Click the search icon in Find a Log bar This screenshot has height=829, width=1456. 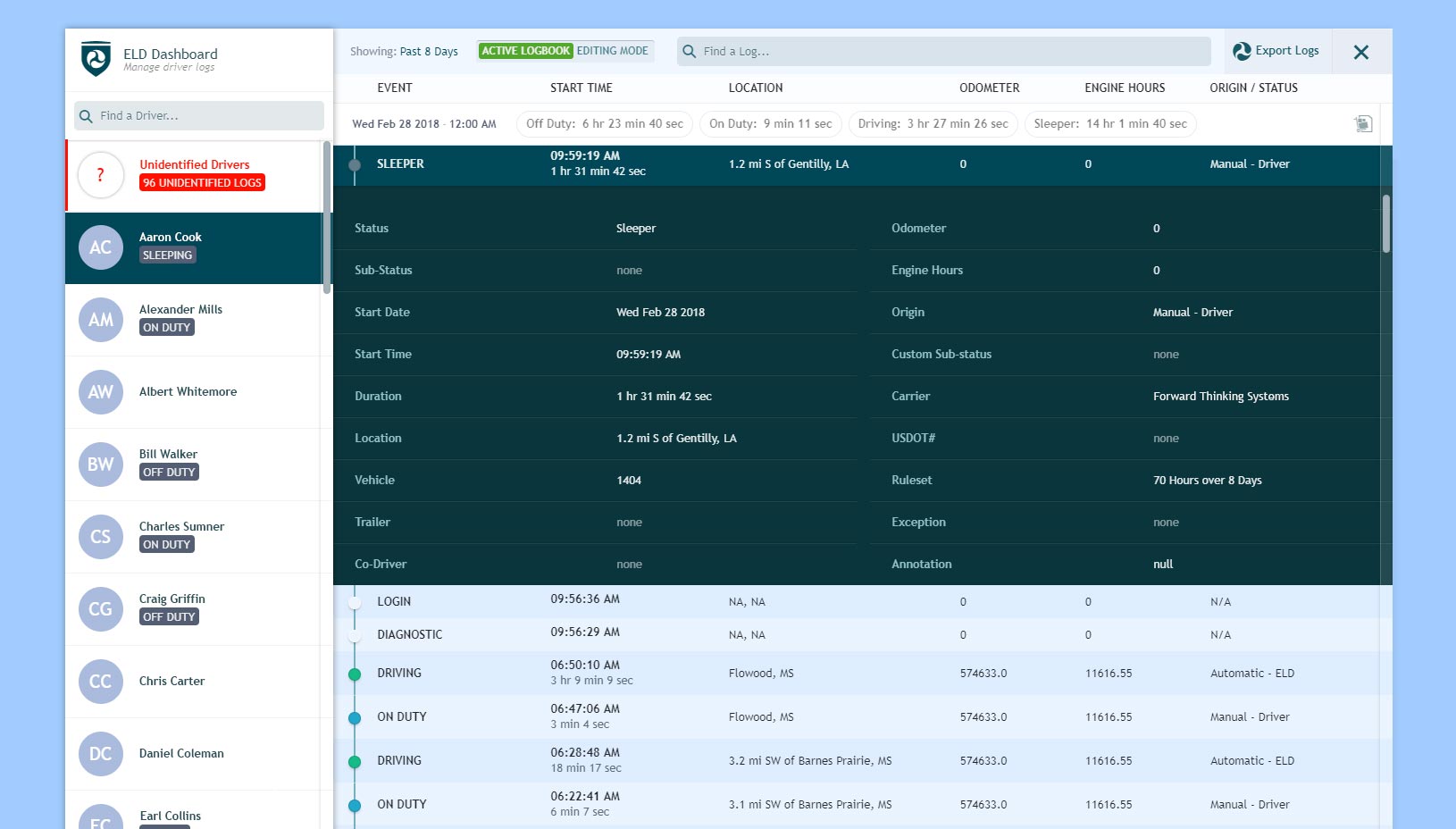tap(689, 52)
